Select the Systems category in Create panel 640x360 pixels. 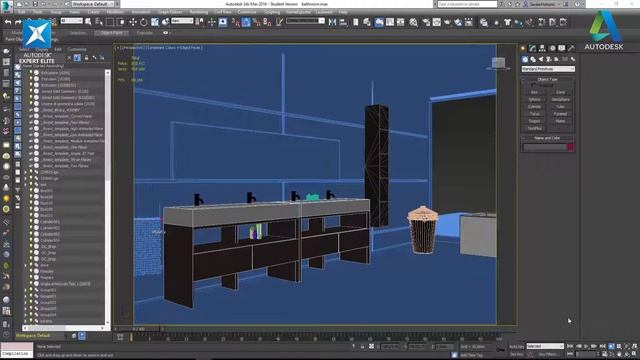573,59
